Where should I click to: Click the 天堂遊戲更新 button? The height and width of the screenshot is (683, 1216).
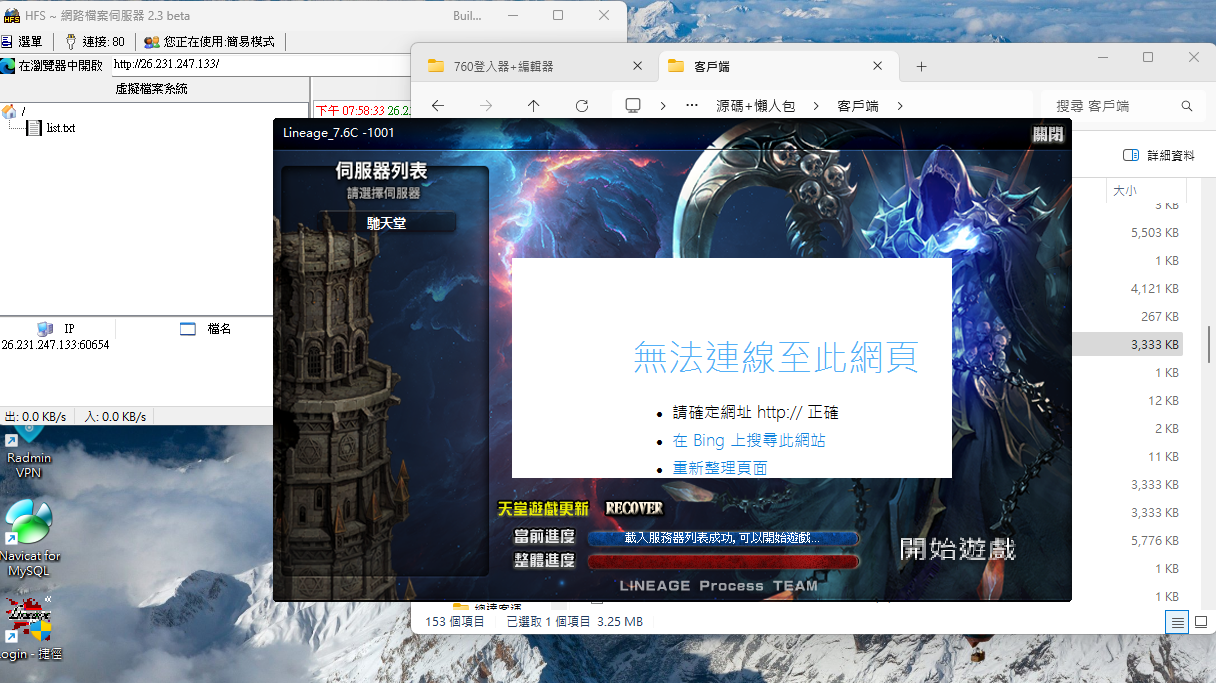coord(544,508)
